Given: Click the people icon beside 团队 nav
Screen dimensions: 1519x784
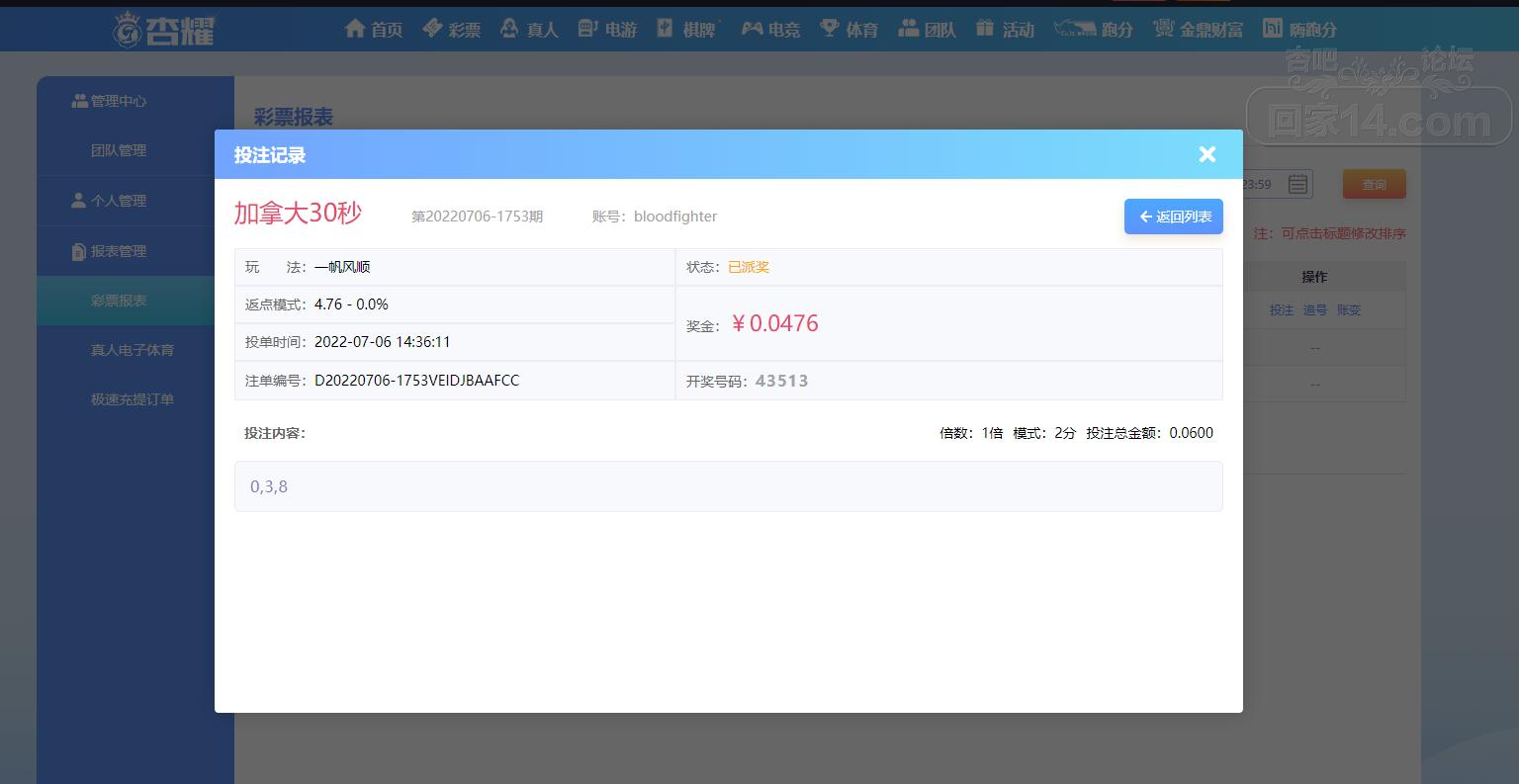Looking at the screenshot, I should pos(908,29).
